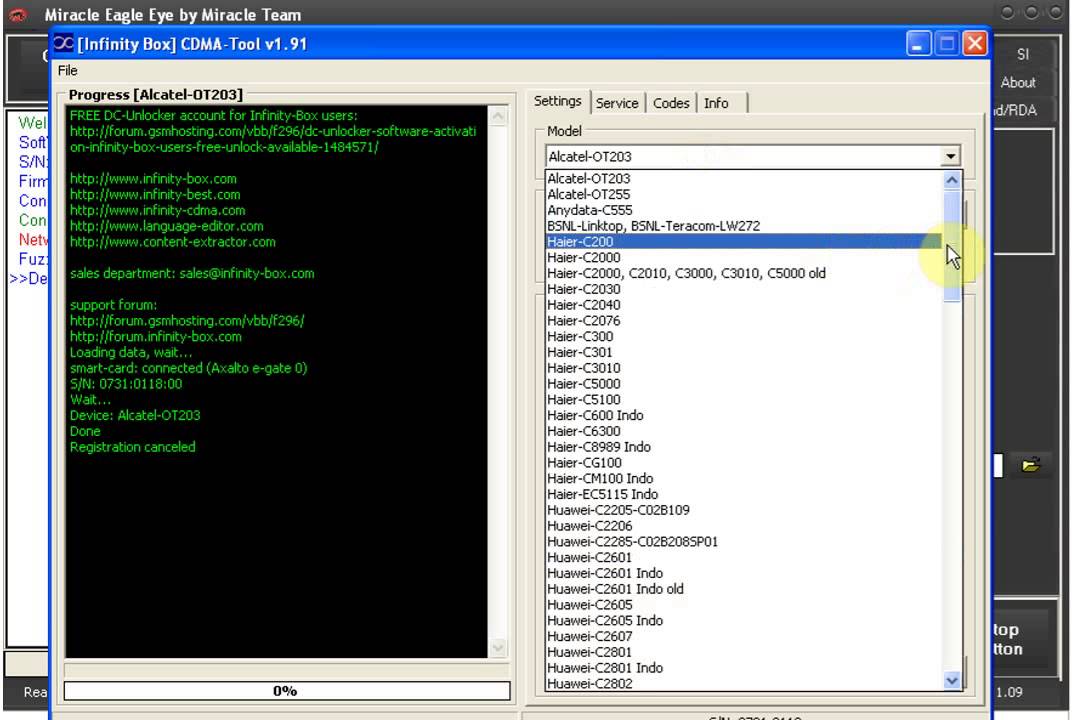Open the Codes tab
This screenshot has width=1072, height=720.
tap(671, 103)
